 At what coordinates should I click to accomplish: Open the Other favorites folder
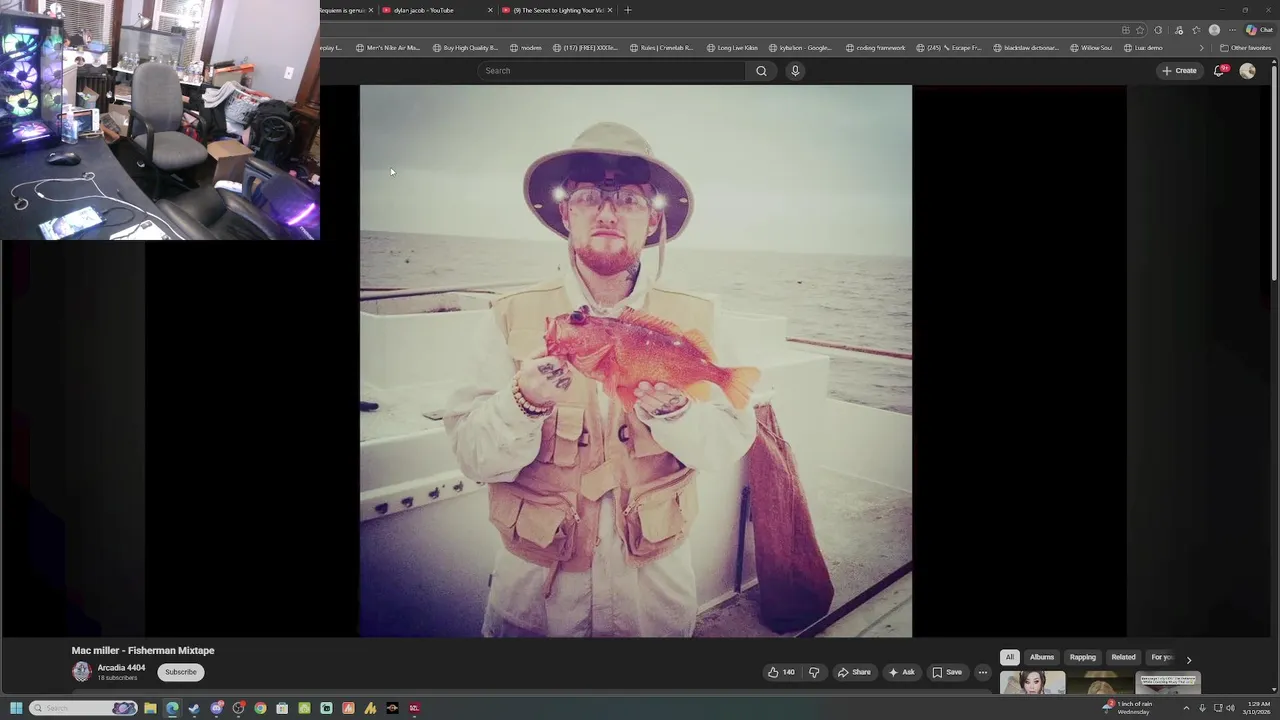(x=1246, y=48)
